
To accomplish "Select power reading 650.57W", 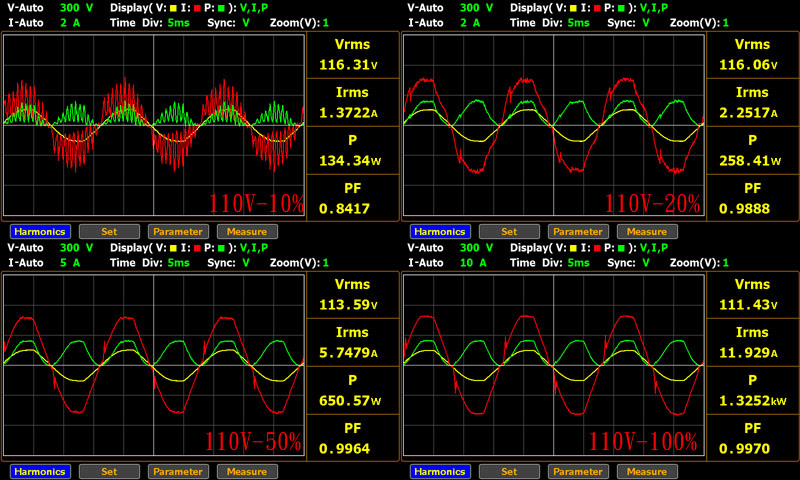I will tap(350, 400).
